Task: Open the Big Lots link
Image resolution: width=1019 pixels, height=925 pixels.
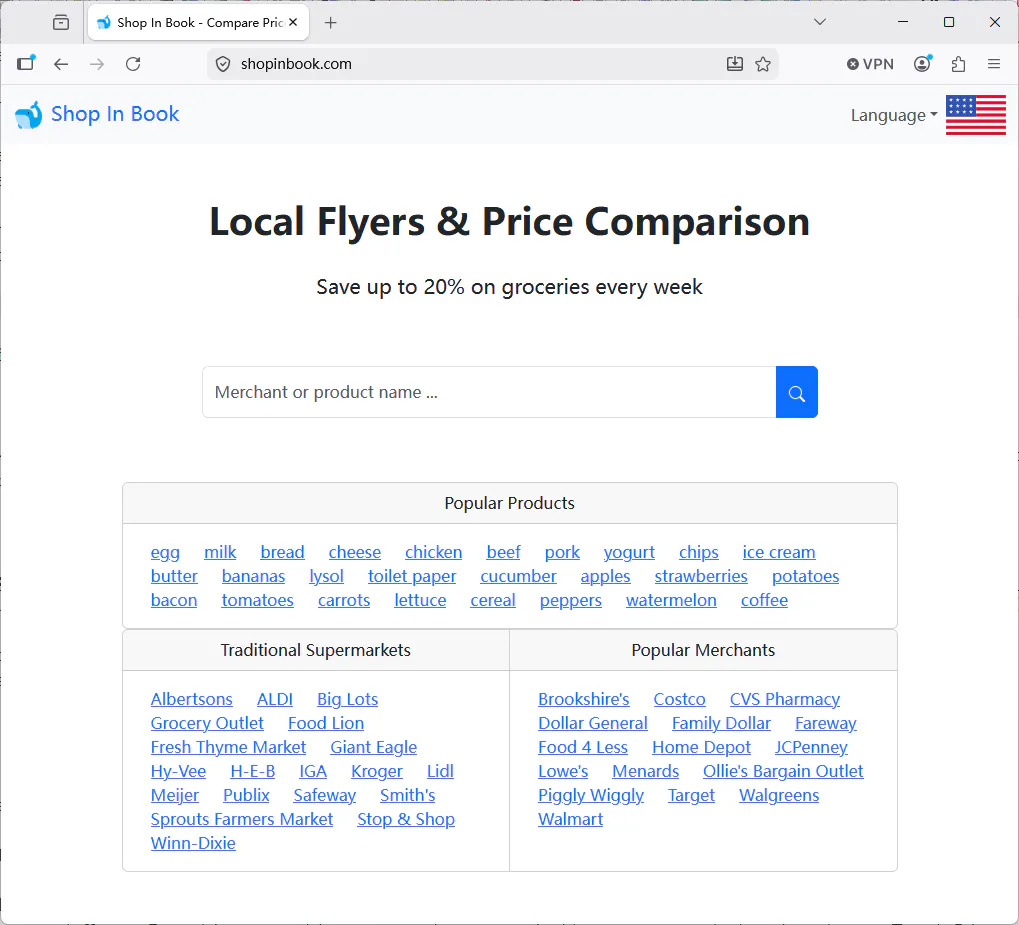Action: tap(348, 699)
